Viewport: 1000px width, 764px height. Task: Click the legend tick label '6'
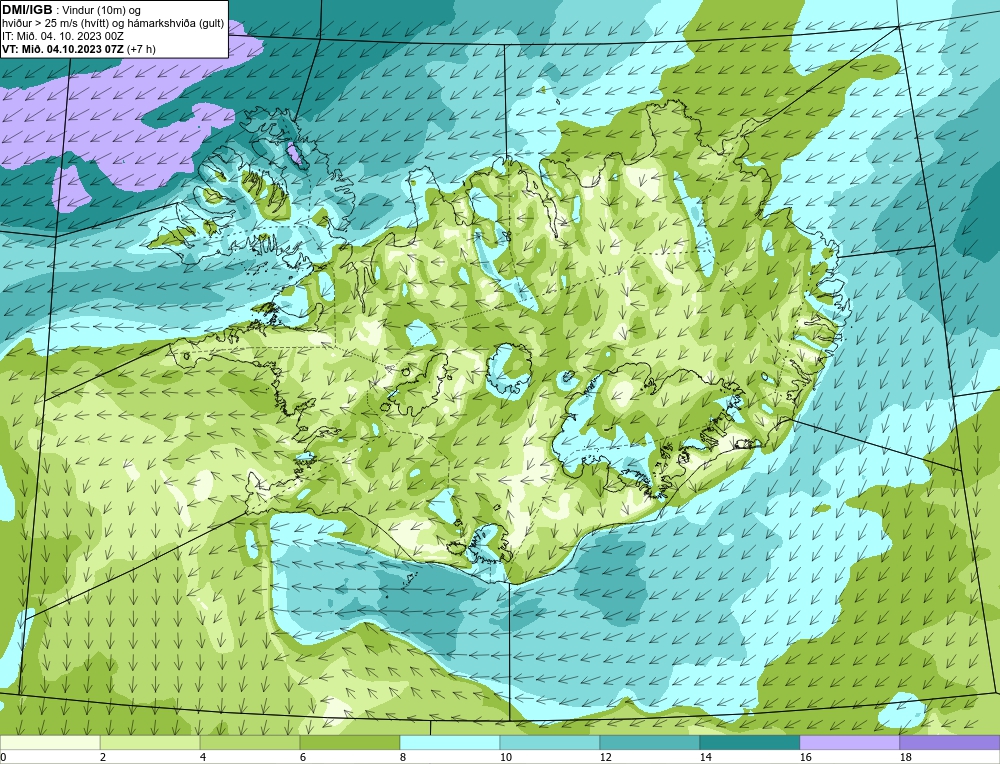click(x=302, y=757)
